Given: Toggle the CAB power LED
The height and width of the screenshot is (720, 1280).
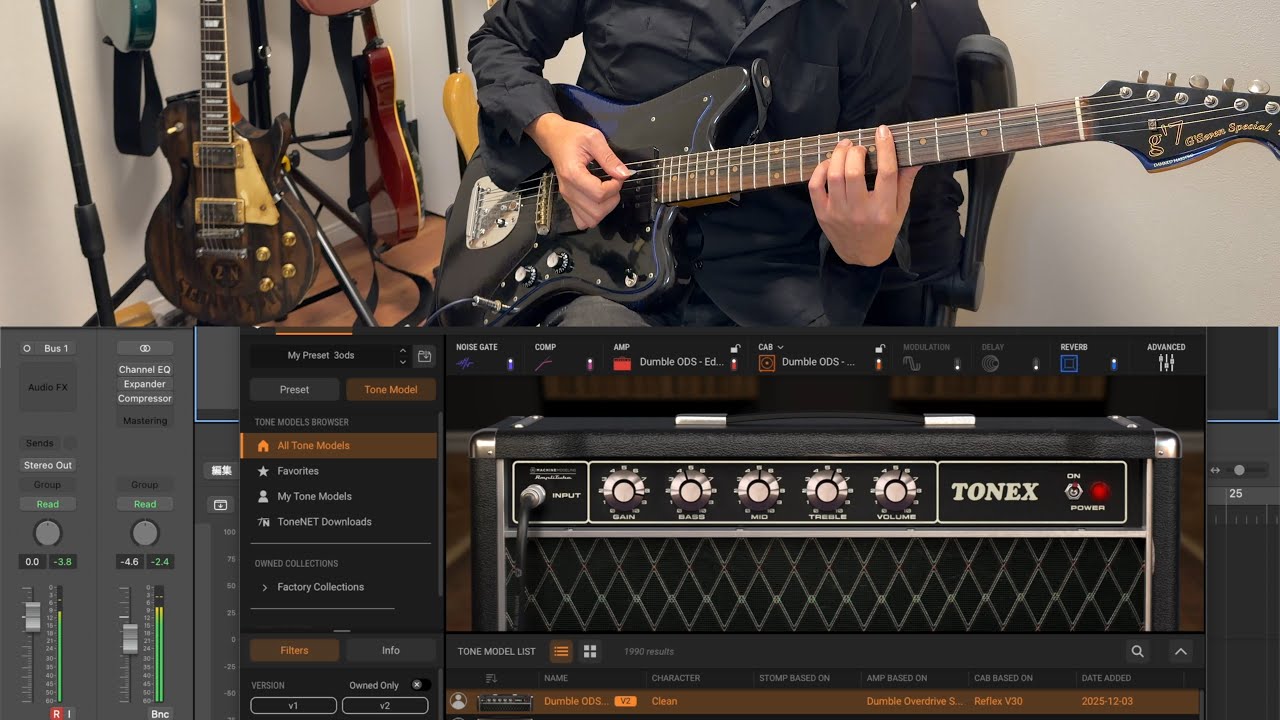Looking at the screenshot, I should point(879,364).
